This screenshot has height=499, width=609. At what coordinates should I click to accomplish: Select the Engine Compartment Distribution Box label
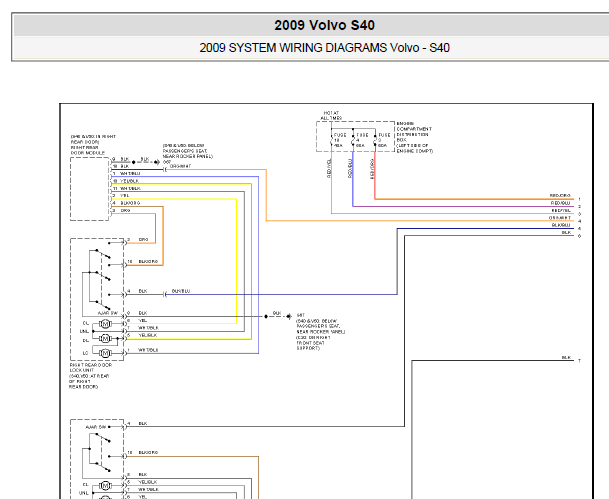coord(414,137)
